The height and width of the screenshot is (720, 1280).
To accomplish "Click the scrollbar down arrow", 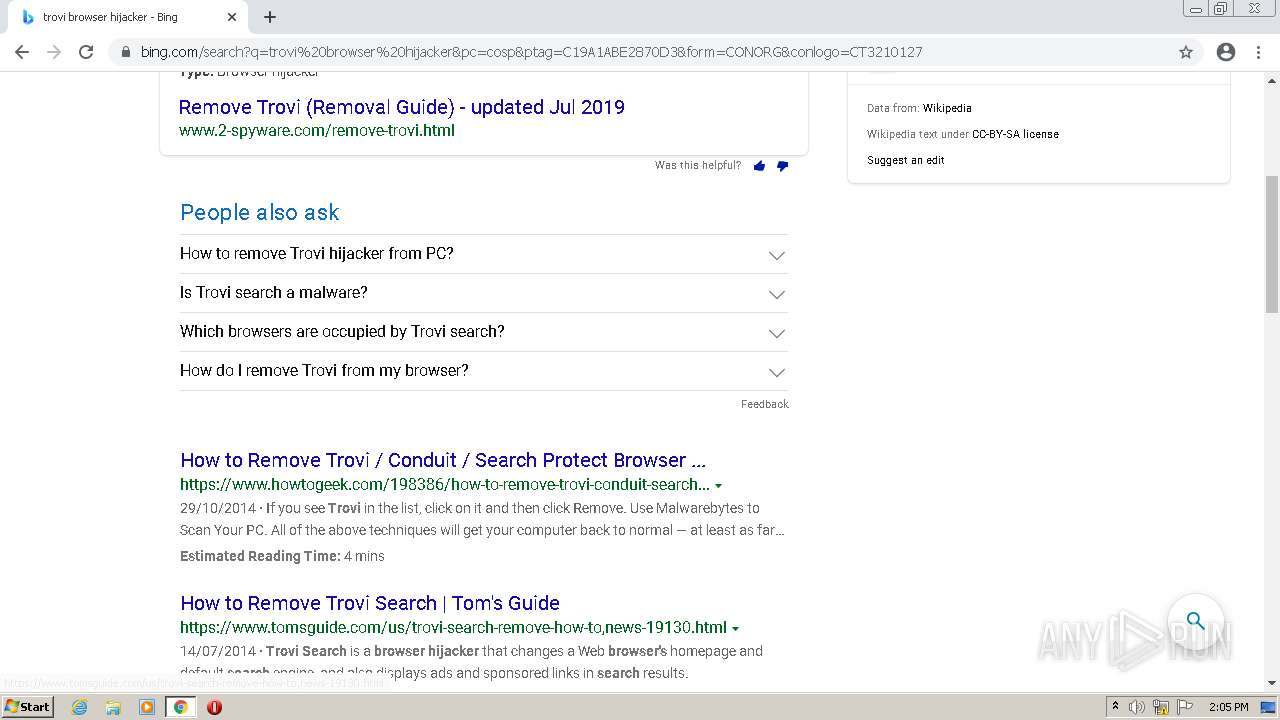I will pos(1272,683).
